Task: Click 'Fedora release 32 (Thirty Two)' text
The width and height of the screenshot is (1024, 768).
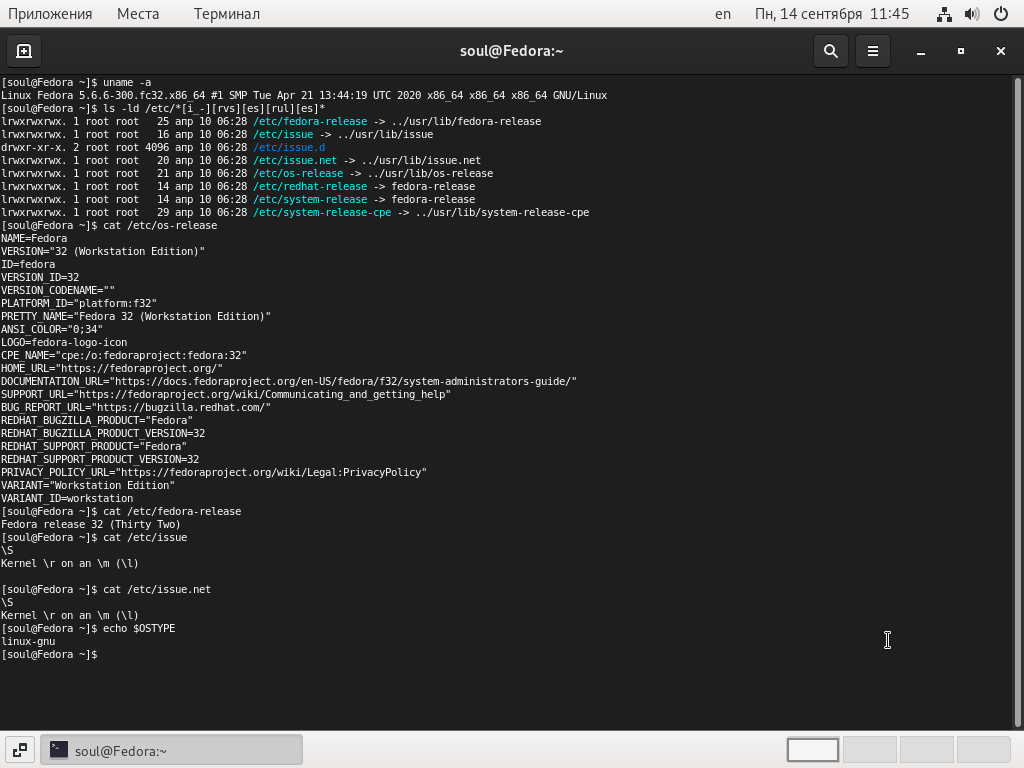Action: 91,524
